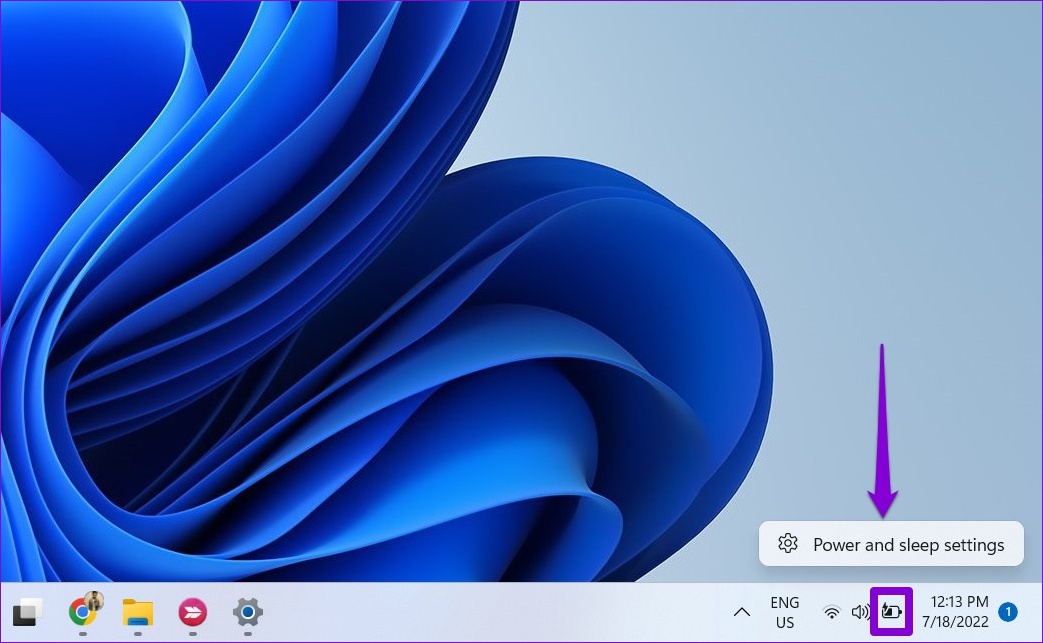This screenshot has width=1043, height=643.
Task: Click the Wi-Fi network icon
Action: point(831,612)
